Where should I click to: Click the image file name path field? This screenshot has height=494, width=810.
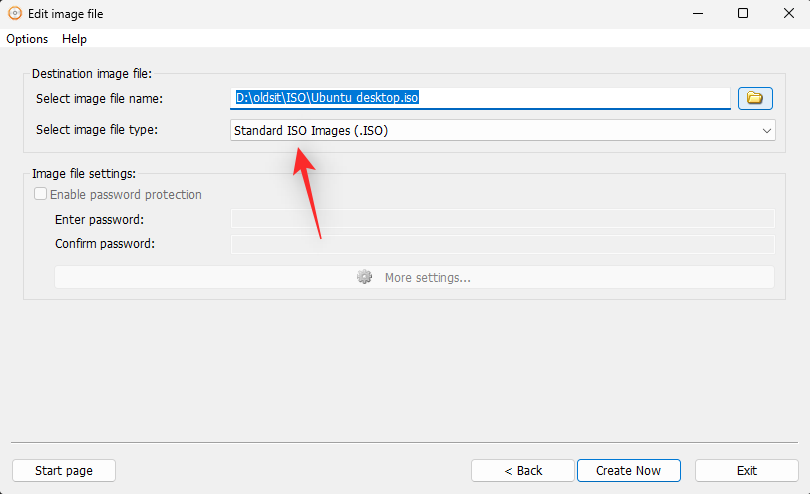[480, 98]
